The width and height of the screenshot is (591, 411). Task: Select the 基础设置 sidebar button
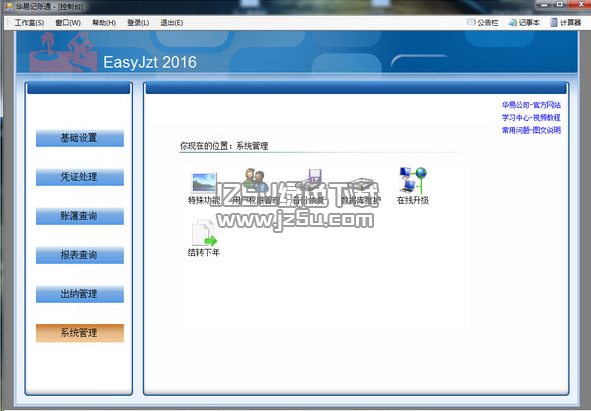point(80,138)
